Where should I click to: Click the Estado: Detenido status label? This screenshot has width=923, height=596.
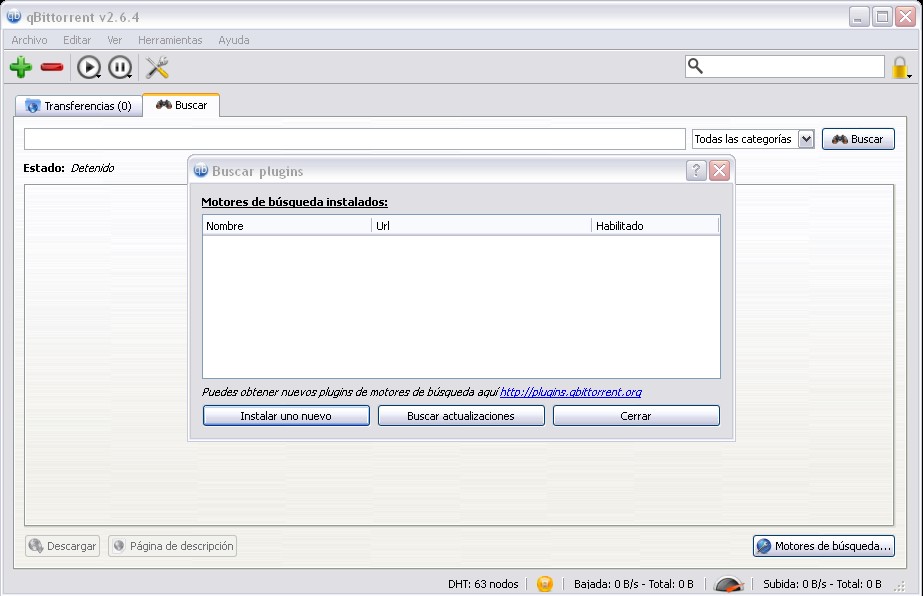(68, 168)
